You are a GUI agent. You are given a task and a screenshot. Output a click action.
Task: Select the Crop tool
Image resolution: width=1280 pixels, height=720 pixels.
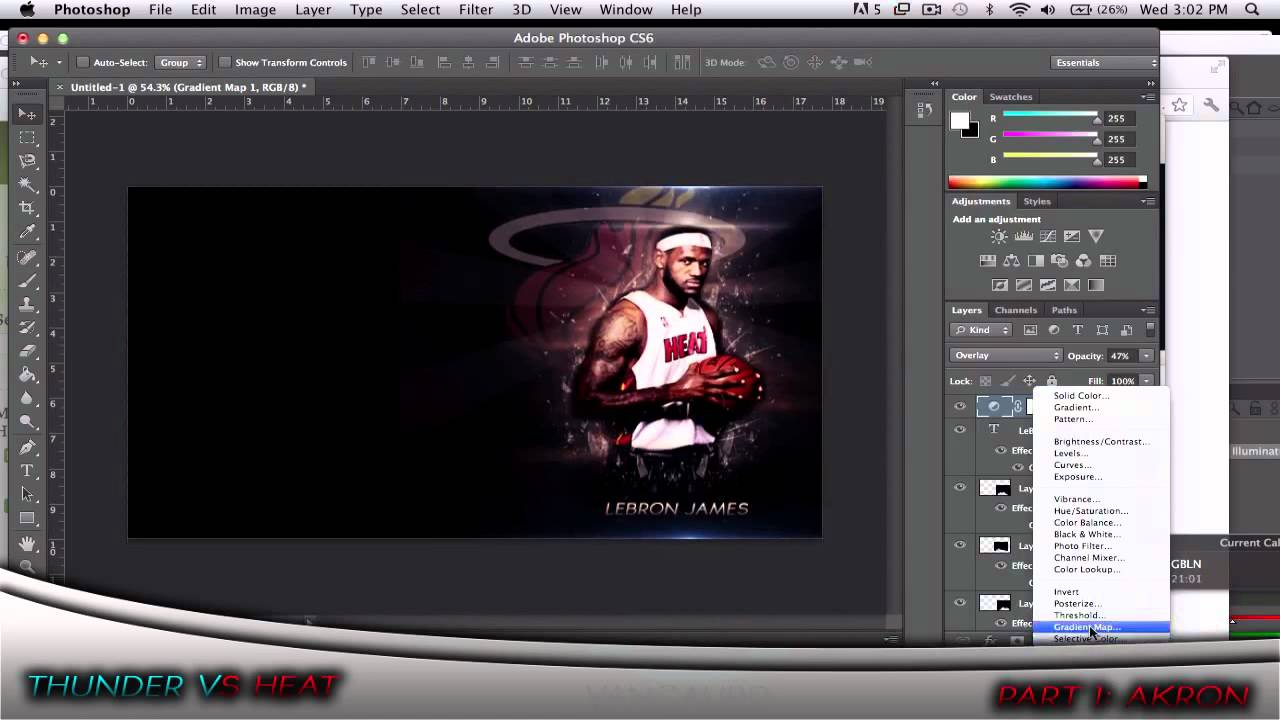28,208
